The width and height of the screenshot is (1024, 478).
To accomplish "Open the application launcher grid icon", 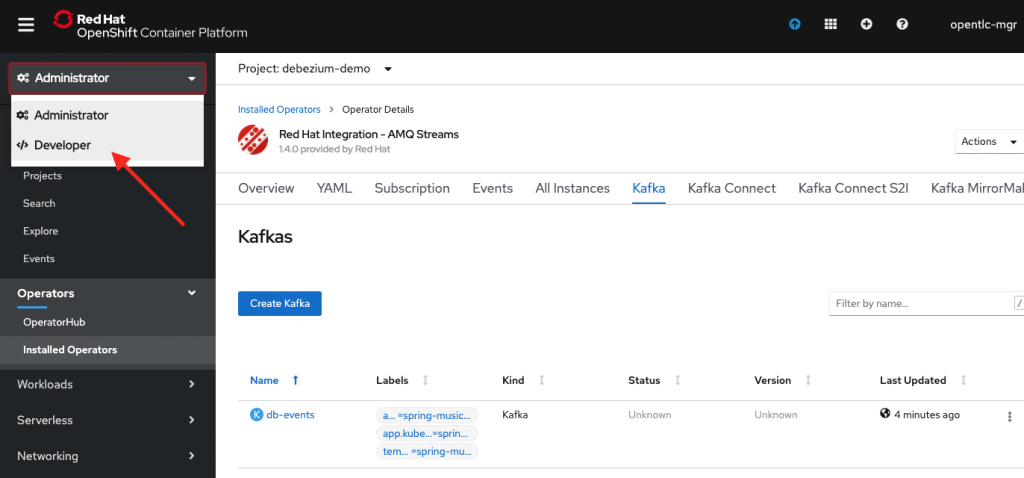I will tap(830, 25).
